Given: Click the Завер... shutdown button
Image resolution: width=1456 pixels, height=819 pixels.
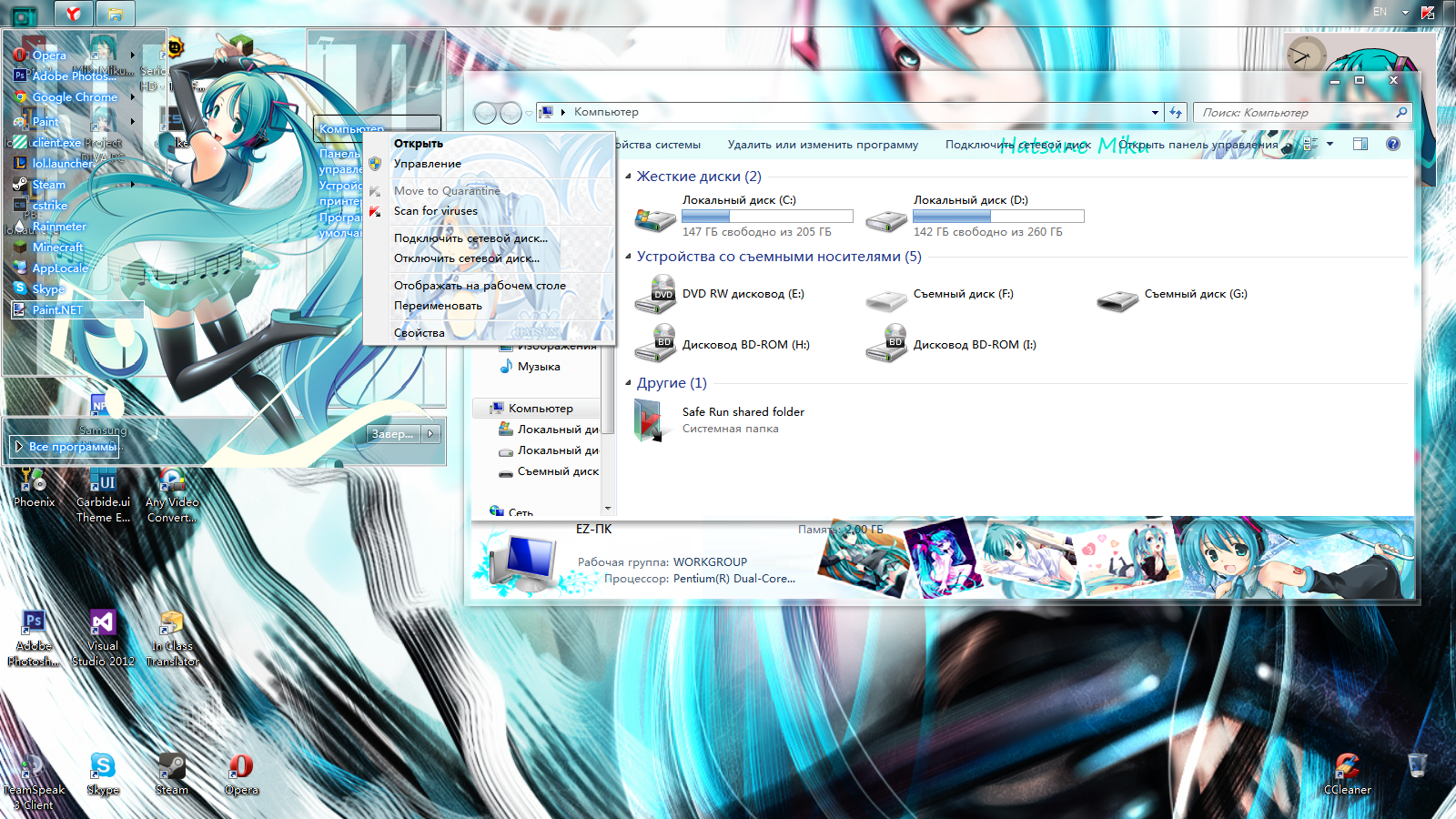Looking at the screenshot, I should pos(393,434).
